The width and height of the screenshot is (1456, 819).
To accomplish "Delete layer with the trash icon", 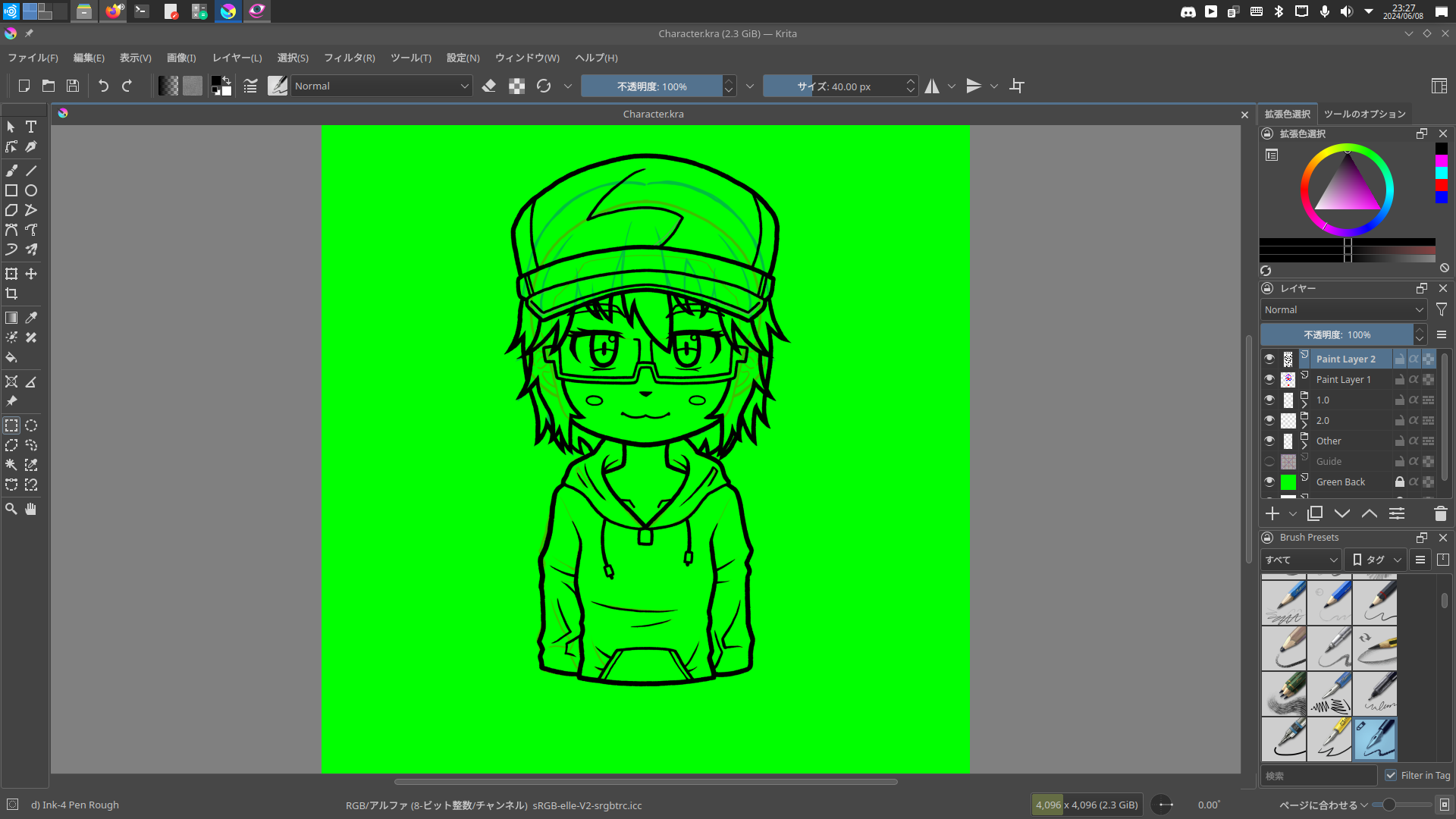I will click(x=1441, y=513).
